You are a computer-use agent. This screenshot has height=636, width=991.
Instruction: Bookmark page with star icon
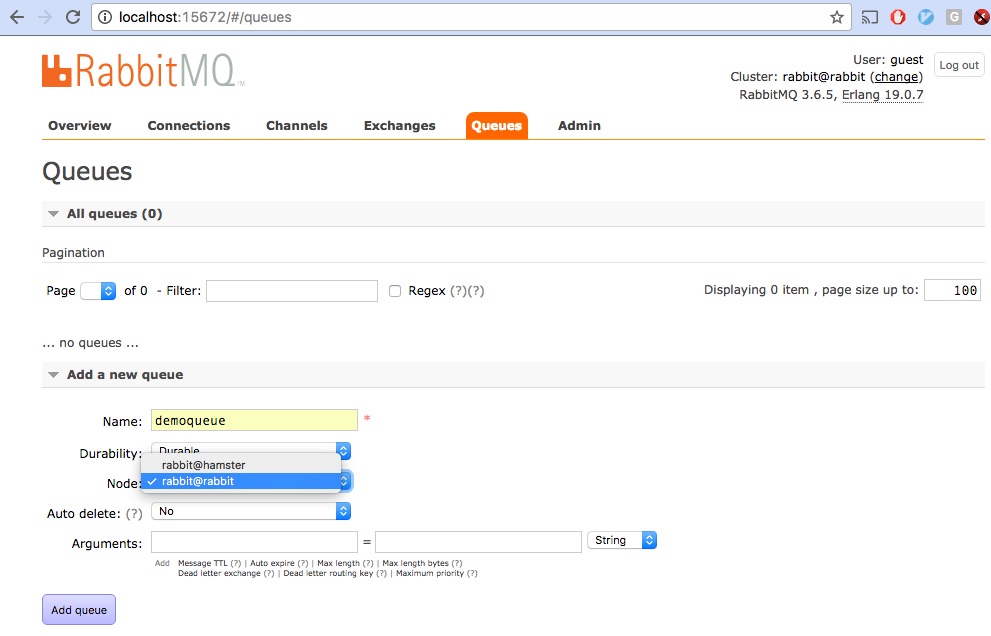pos(837,17)
